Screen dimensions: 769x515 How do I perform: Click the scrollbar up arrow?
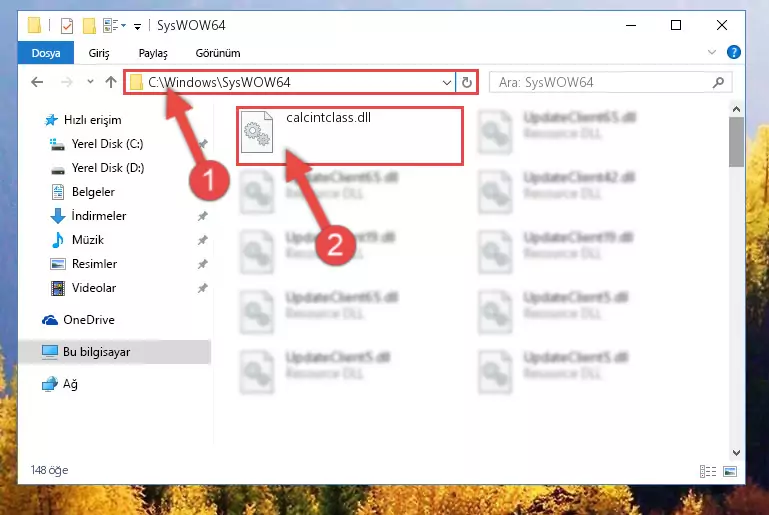tap(736, 109)
